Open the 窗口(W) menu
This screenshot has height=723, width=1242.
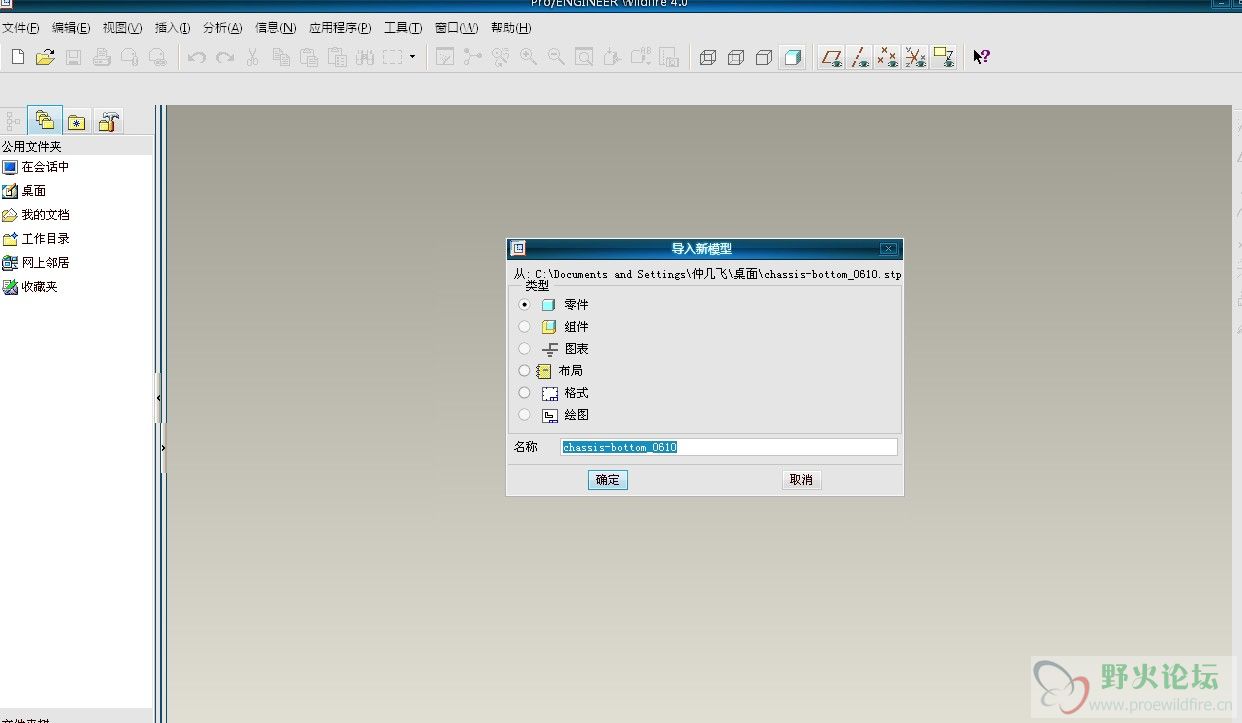point(456,28)
